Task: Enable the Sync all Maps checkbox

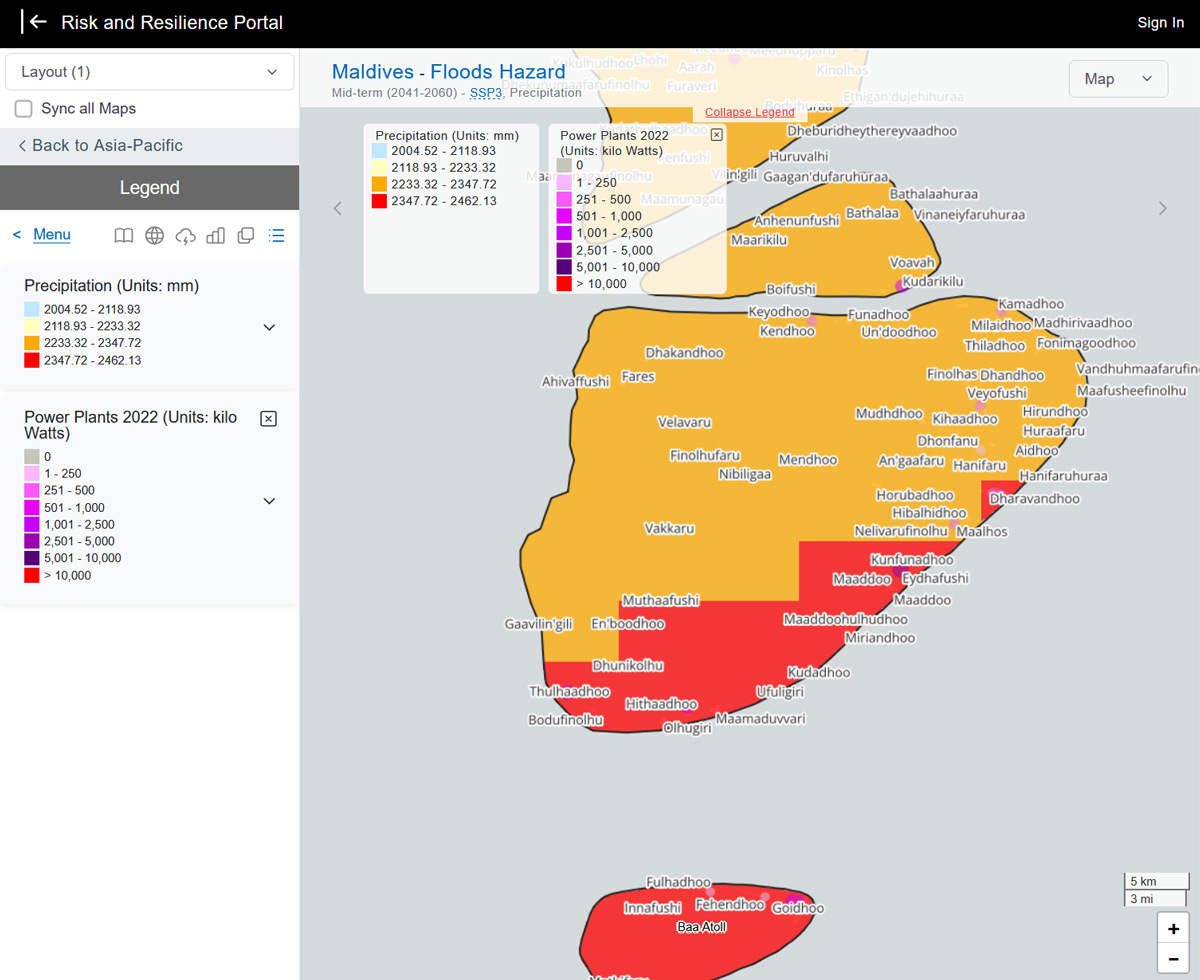Action: coord(23,109)
